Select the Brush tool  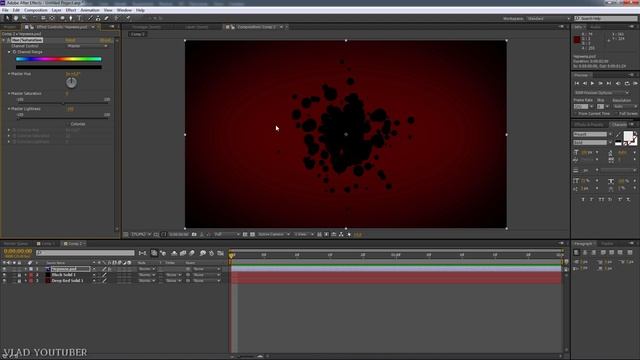pyautogui.click(x=90, y=18)
